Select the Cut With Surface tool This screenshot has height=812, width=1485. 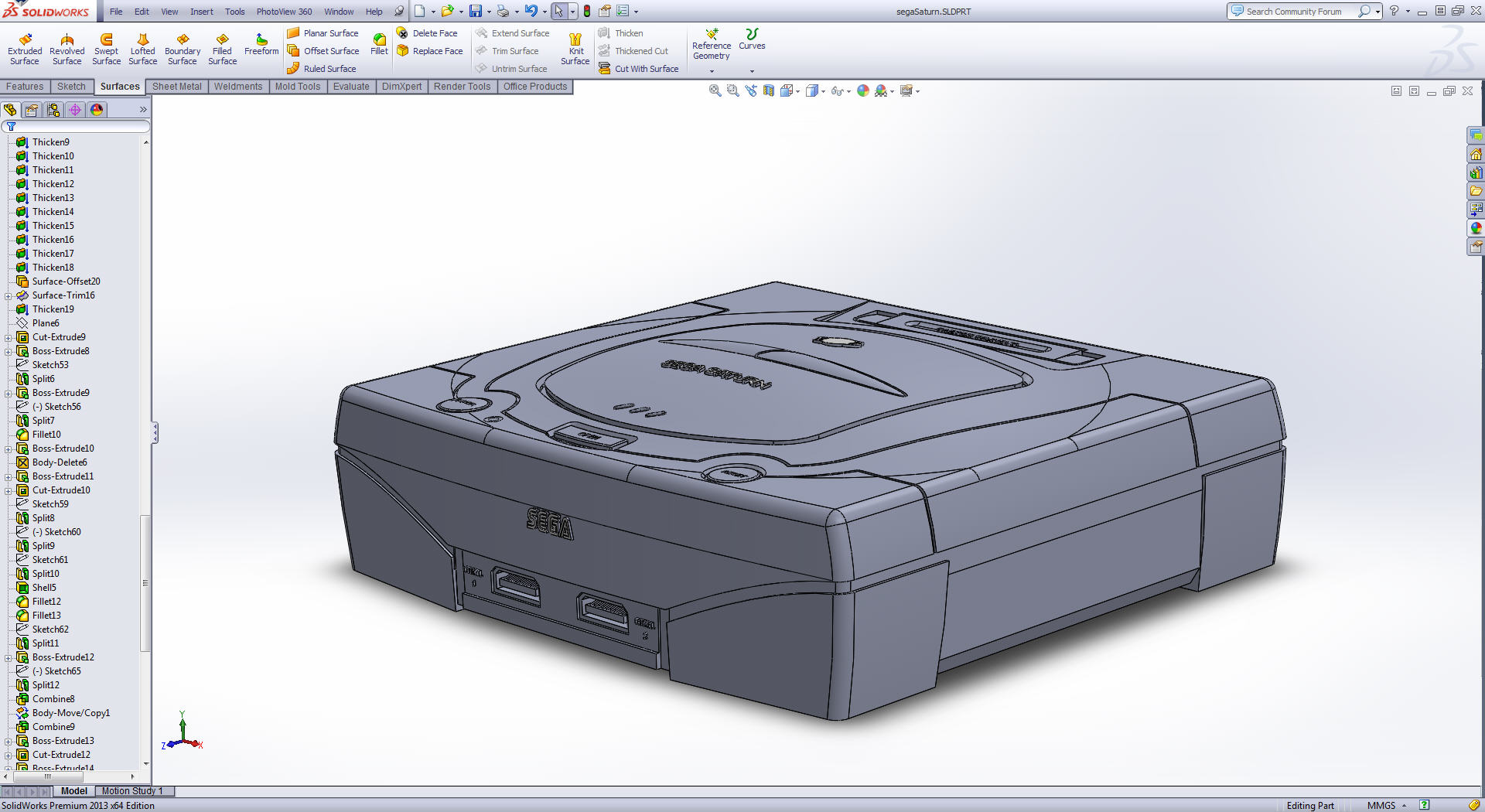(639, 69)
